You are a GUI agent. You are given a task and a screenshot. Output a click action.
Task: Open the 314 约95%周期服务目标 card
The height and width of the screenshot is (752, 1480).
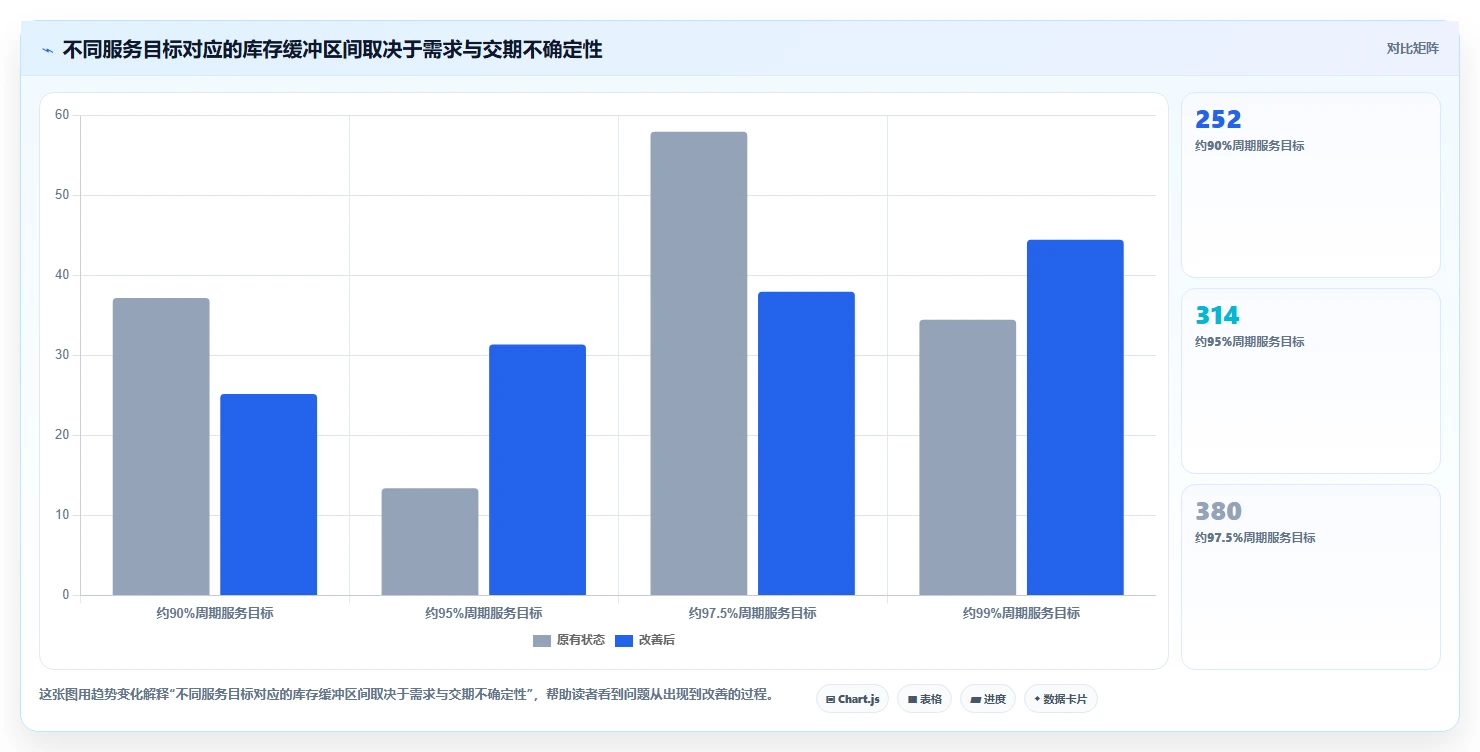click(x=1310, y=381)
